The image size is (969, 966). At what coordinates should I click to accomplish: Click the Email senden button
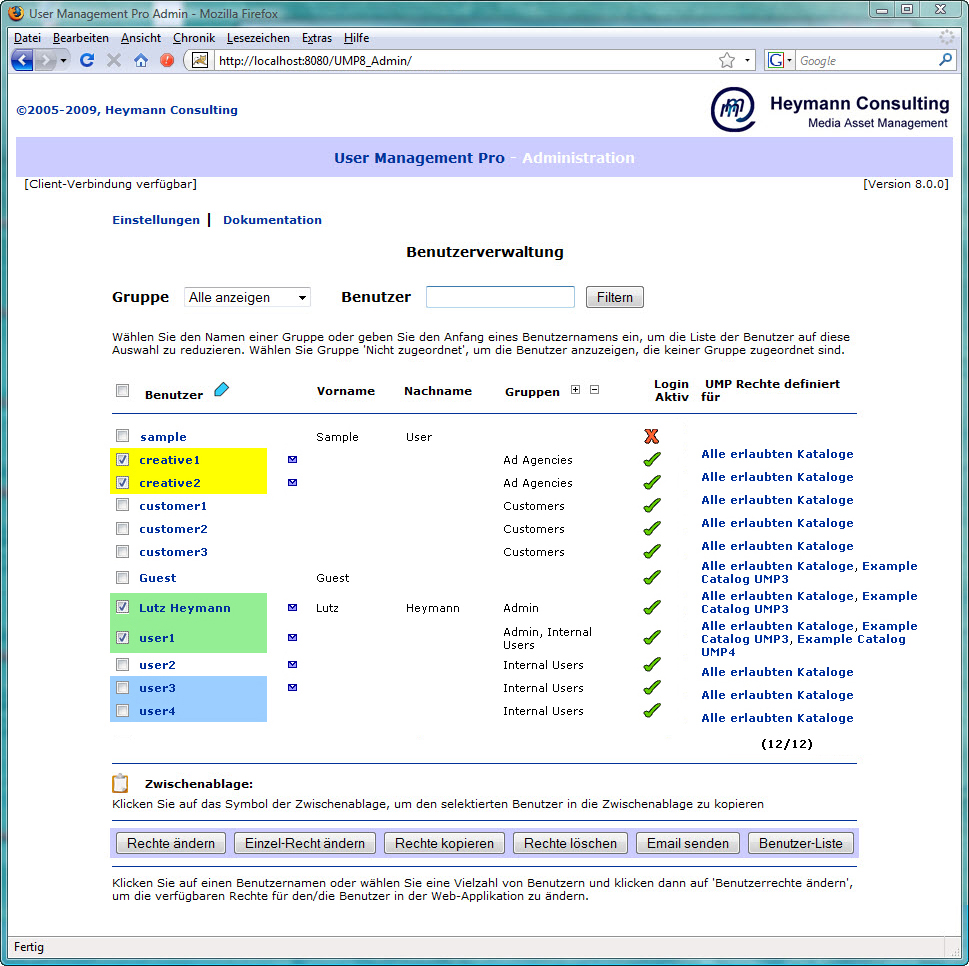point(688,843)
